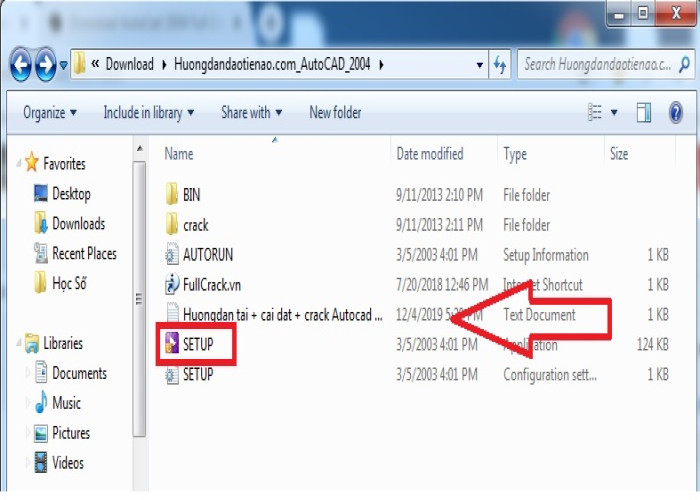The width and height of the screenshot is (700, 500).
Task: Open the BIN folder
Action: tap(190, 195)
